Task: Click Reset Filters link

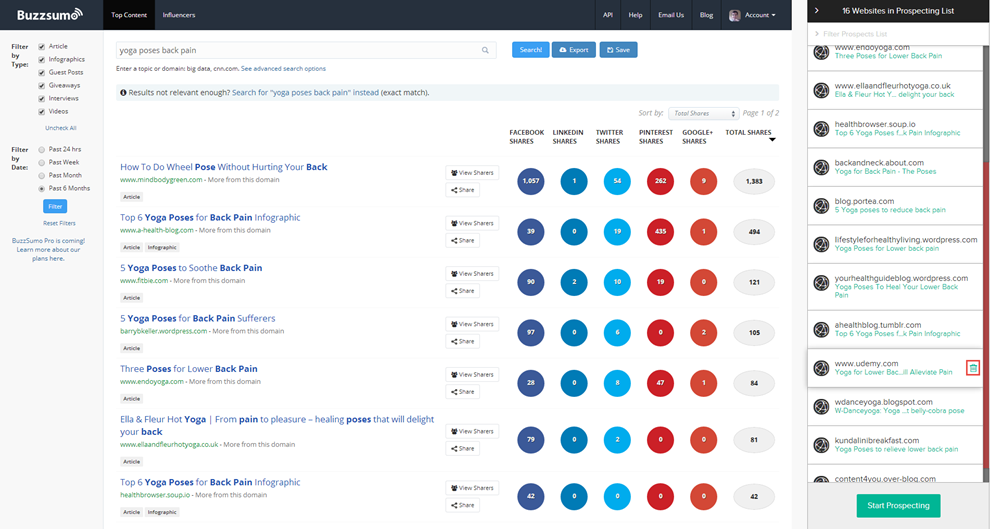Action: [59, 223]
